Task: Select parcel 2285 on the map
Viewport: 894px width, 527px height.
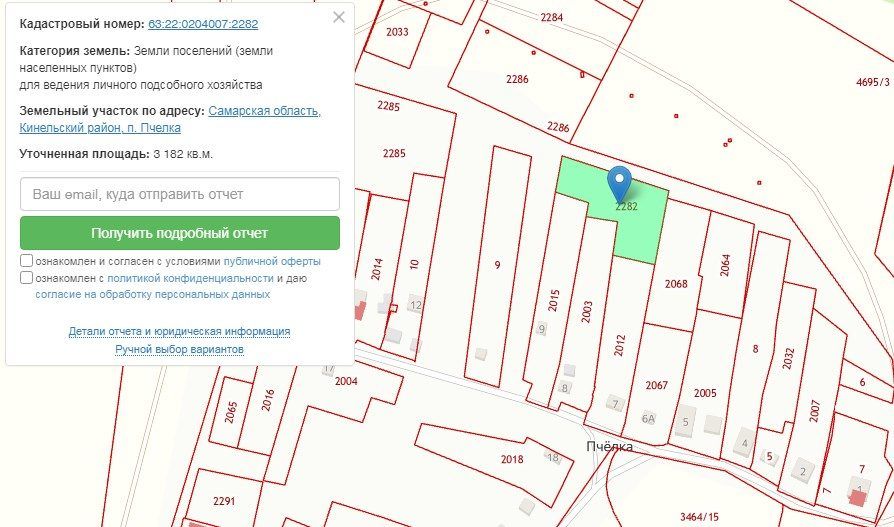Action: 394,153
